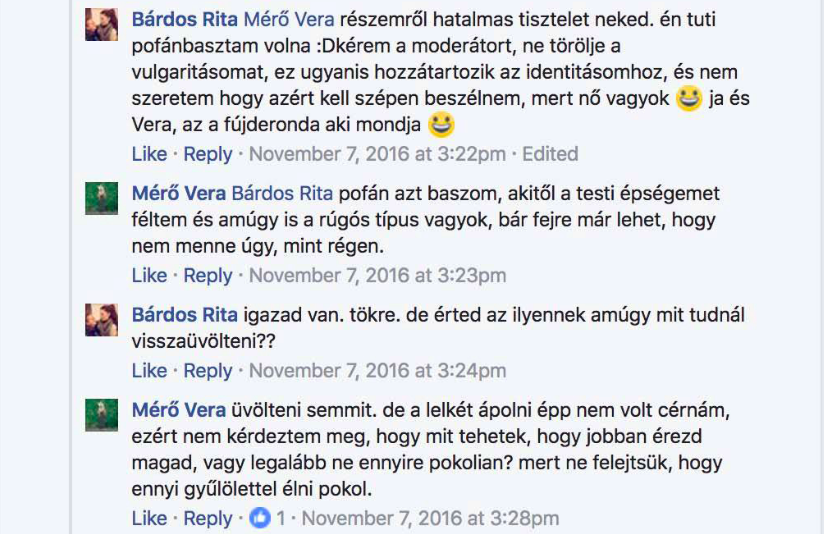Like the comment posted at 3:24pm

149,370
